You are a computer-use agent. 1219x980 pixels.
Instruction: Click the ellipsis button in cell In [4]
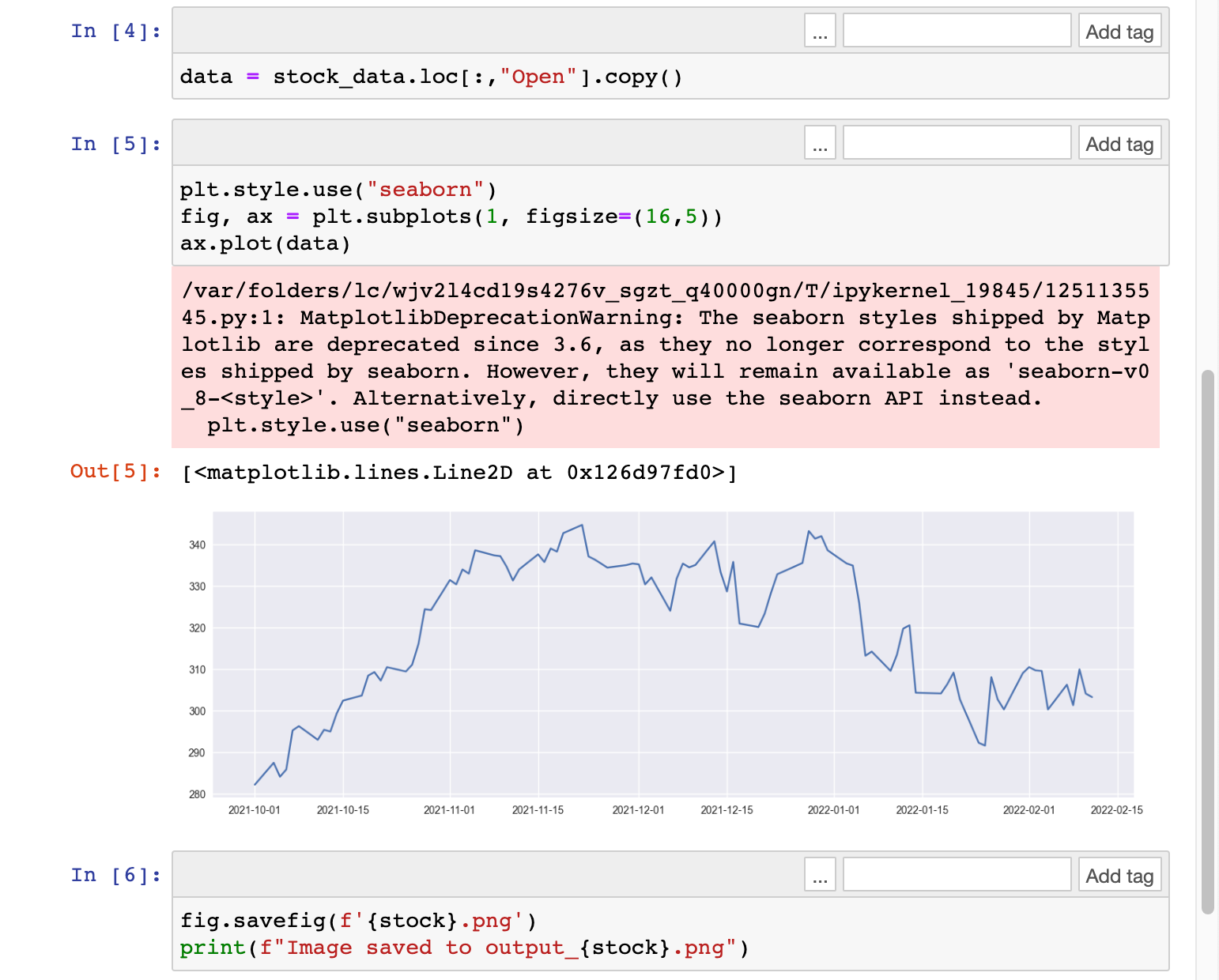[820, 31]
